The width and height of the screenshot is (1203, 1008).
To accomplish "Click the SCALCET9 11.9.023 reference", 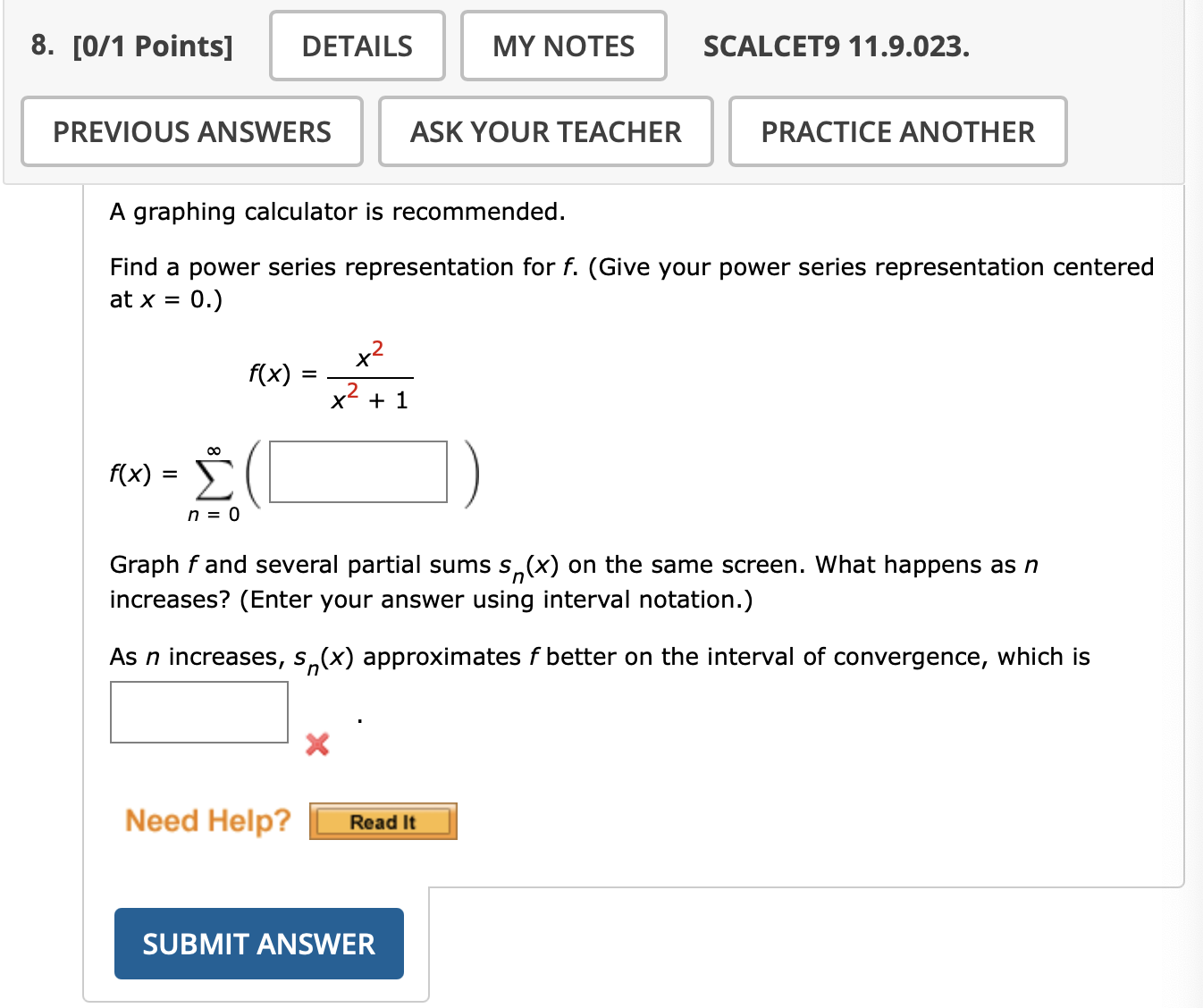I will (835, 46).
